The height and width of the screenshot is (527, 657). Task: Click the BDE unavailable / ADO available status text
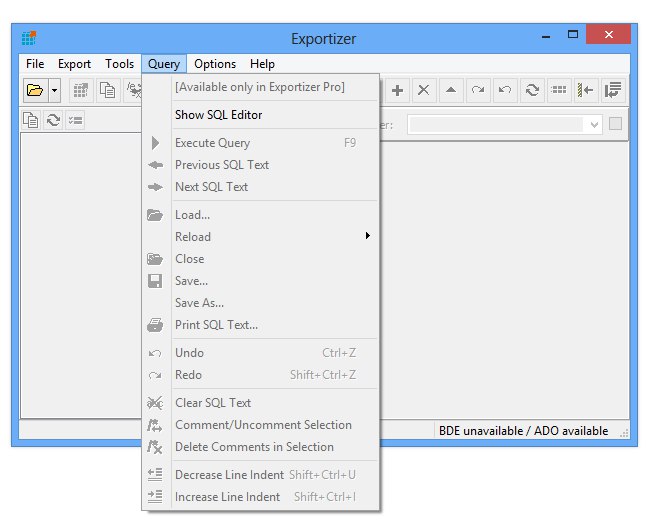coord(523,431)
